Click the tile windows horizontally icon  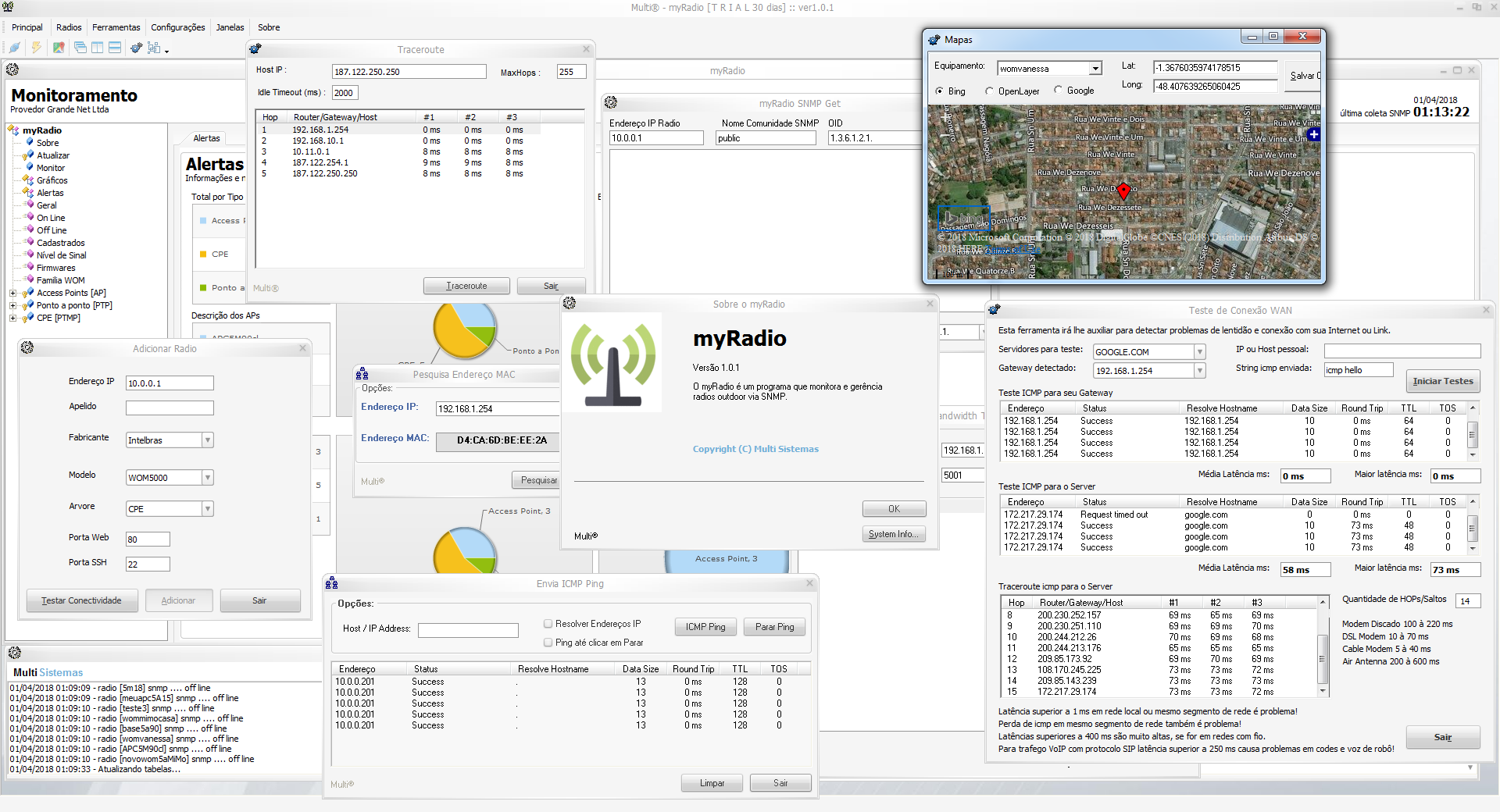(x=115, y=48)
